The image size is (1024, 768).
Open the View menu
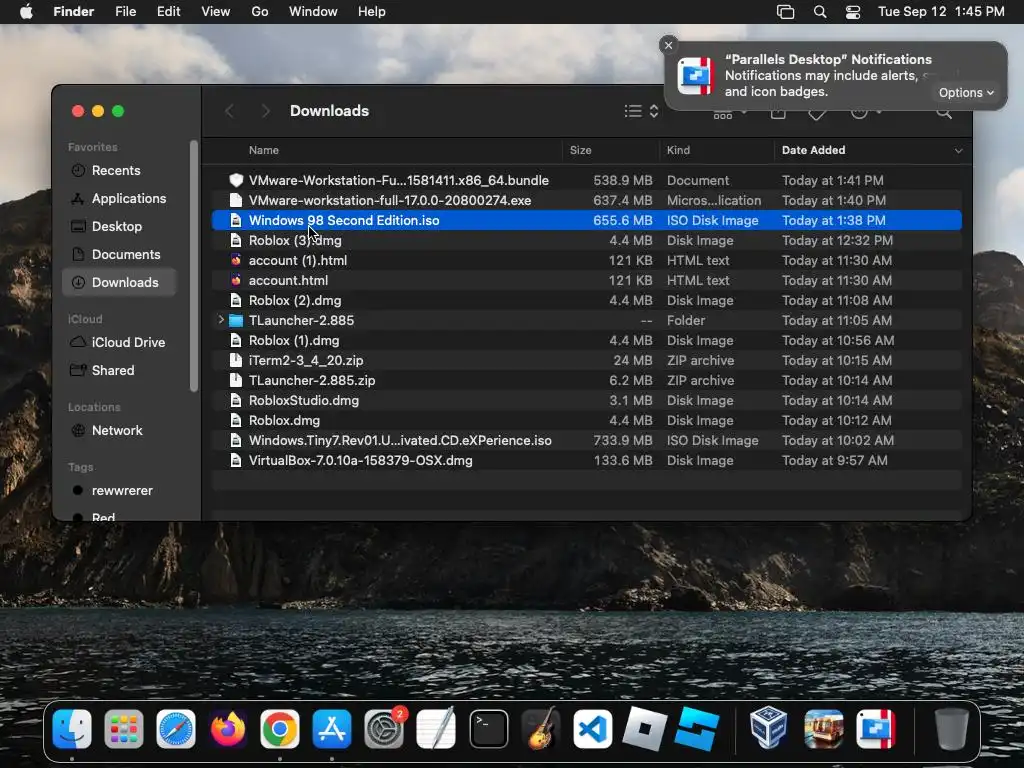(216, 12)
